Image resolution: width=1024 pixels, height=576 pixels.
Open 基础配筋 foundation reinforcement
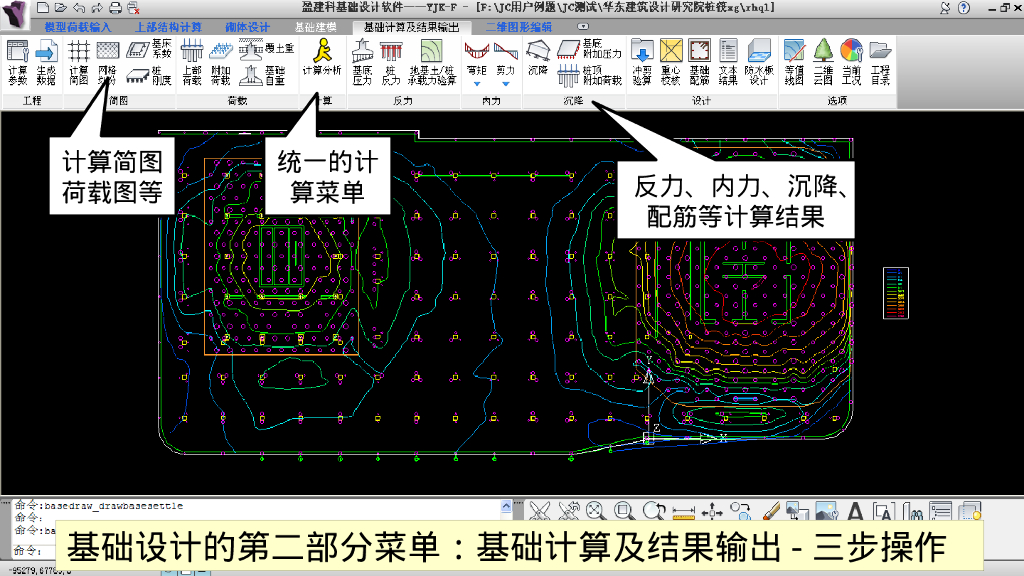[x=699, y=63]
